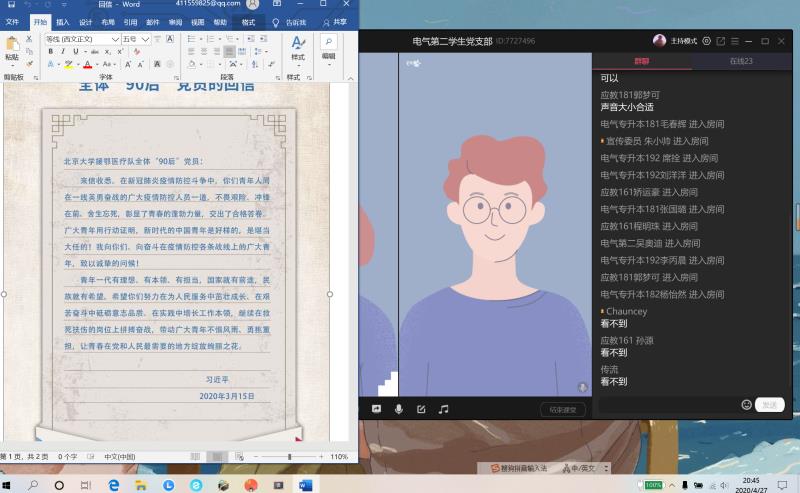Open the font size dropdown
This screenshot has width=800, height=493.
click(146, 39)
